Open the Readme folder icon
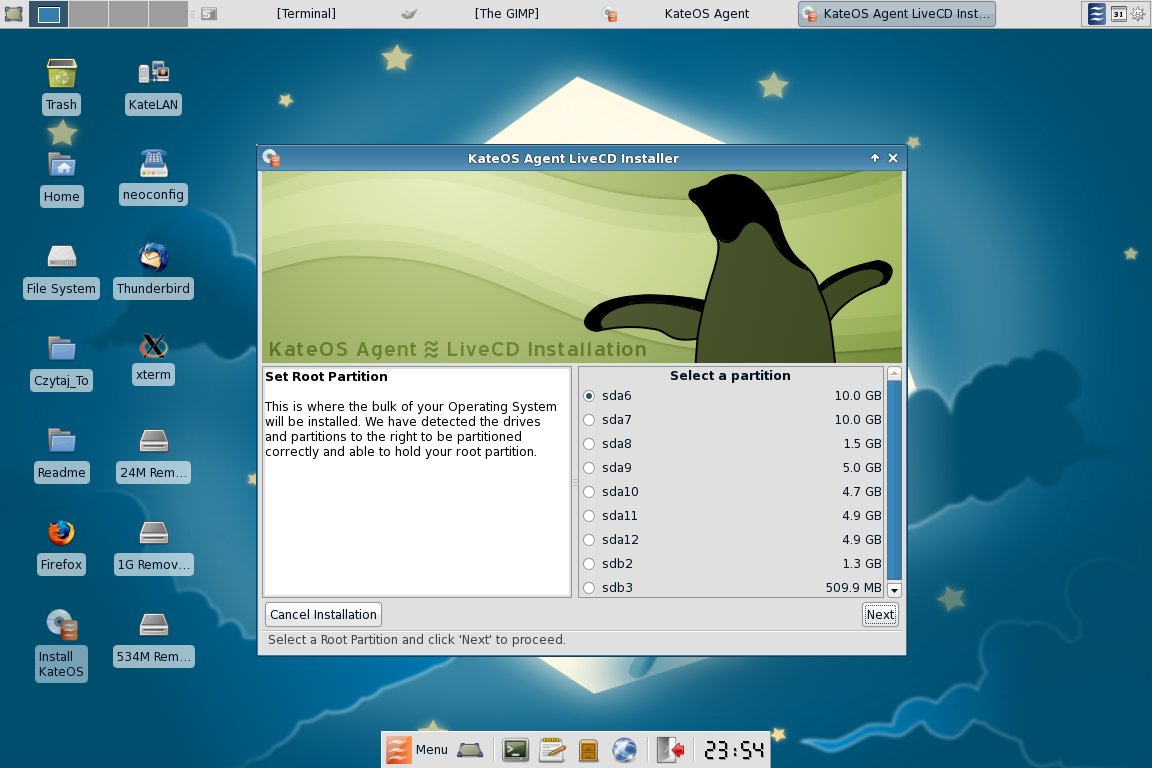Viewport: 1152px width, 768px height. pyautogui.click(x=62, y=441)
